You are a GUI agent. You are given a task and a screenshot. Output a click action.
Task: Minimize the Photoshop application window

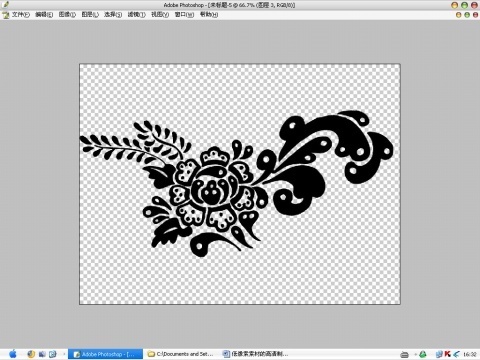pos(455,5)
